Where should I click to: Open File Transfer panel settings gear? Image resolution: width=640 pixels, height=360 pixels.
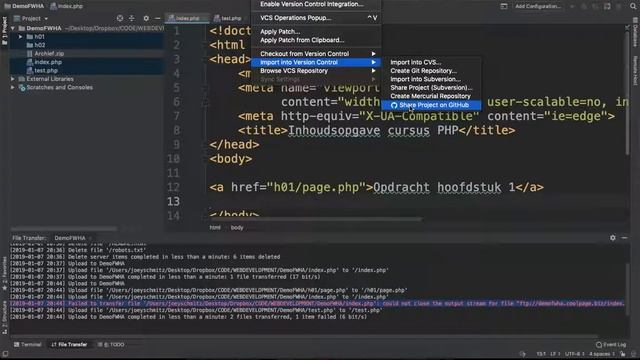613,238
